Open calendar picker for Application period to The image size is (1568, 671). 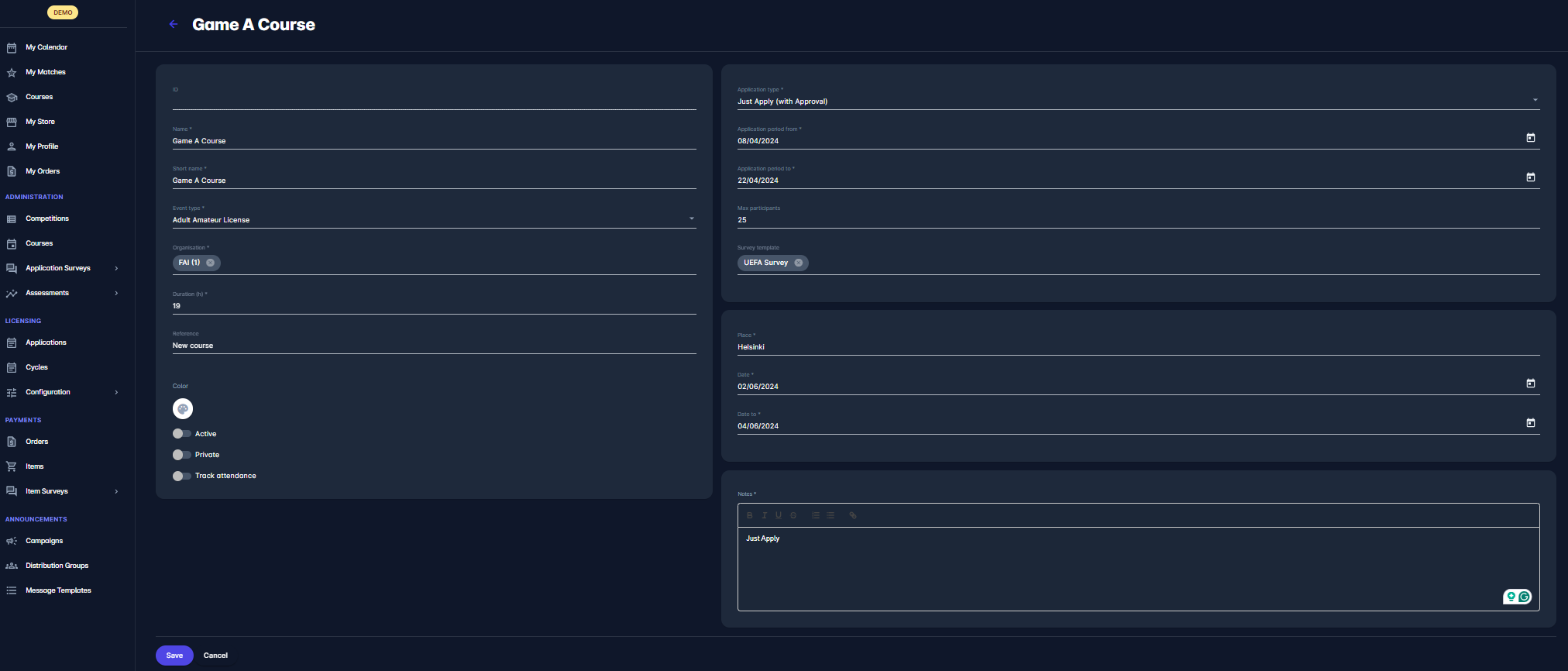pos(1530,177)
